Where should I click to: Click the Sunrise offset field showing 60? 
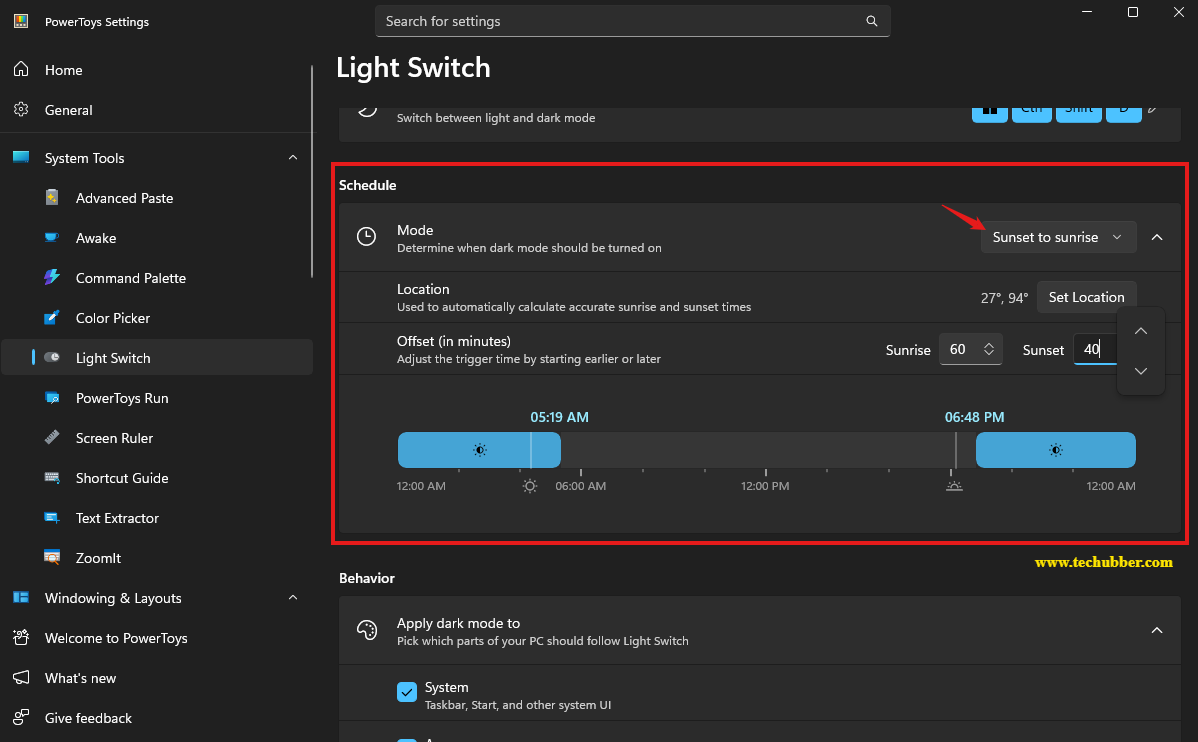pyautogui.click(x=970, y=349)
